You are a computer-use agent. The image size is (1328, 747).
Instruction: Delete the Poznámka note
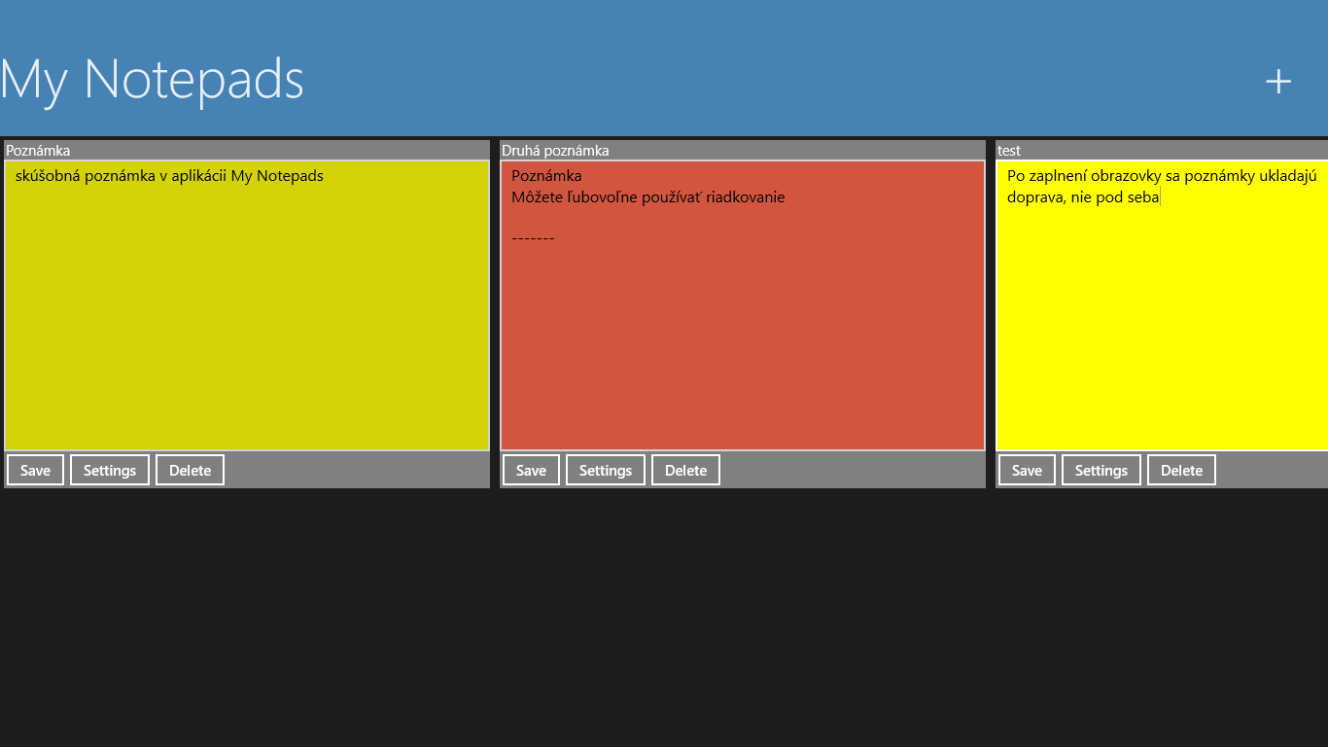tap(190, 470)
